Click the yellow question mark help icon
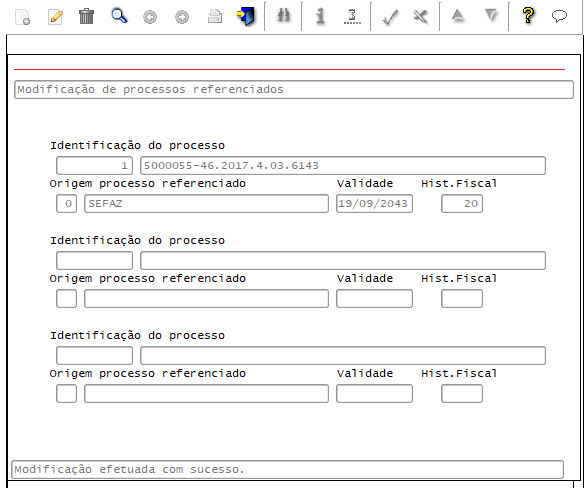 click(528, 16)
